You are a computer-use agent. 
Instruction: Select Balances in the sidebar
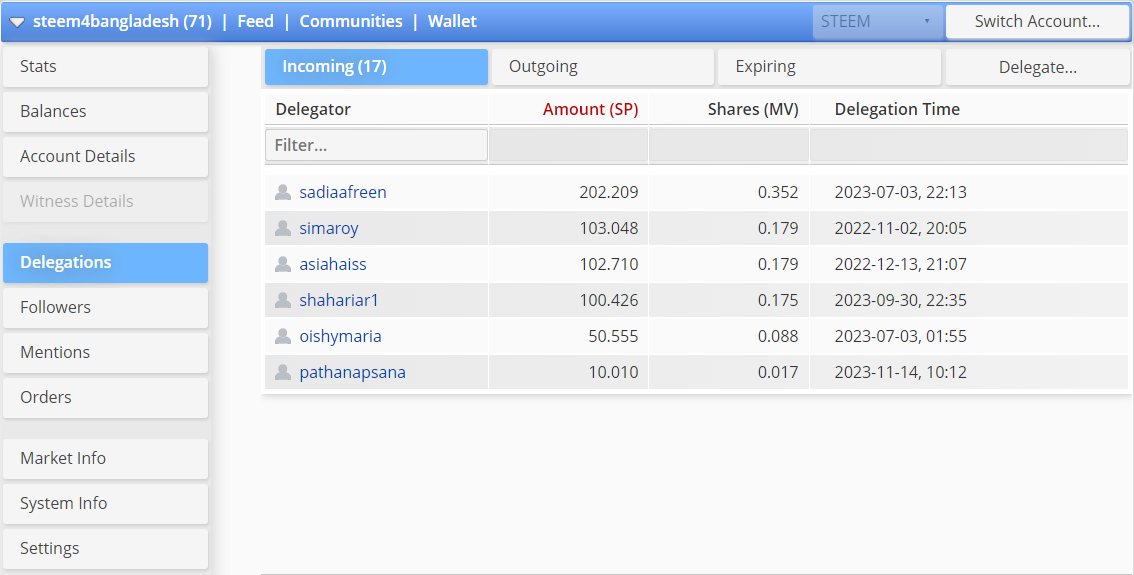[x=106, y=111]
